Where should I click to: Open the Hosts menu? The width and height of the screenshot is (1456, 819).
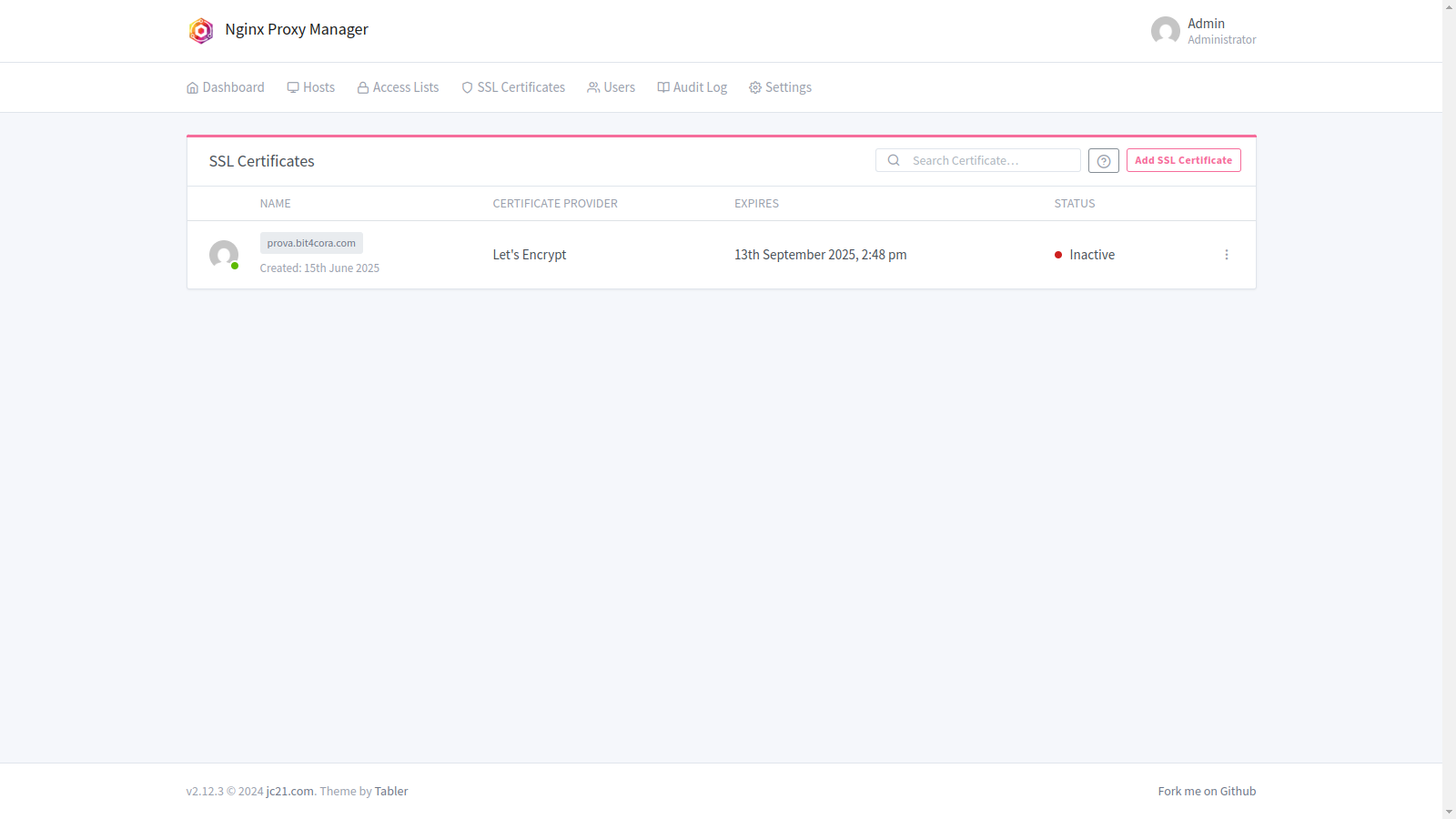311,87
